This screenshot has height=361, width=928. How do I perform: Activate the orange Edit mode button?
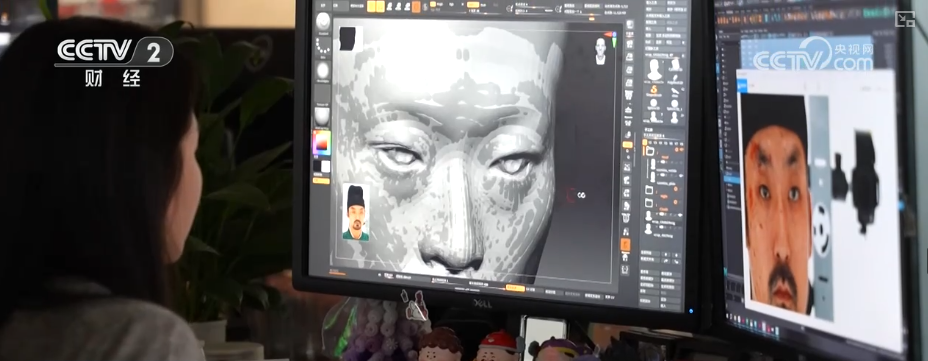[371, 7]
